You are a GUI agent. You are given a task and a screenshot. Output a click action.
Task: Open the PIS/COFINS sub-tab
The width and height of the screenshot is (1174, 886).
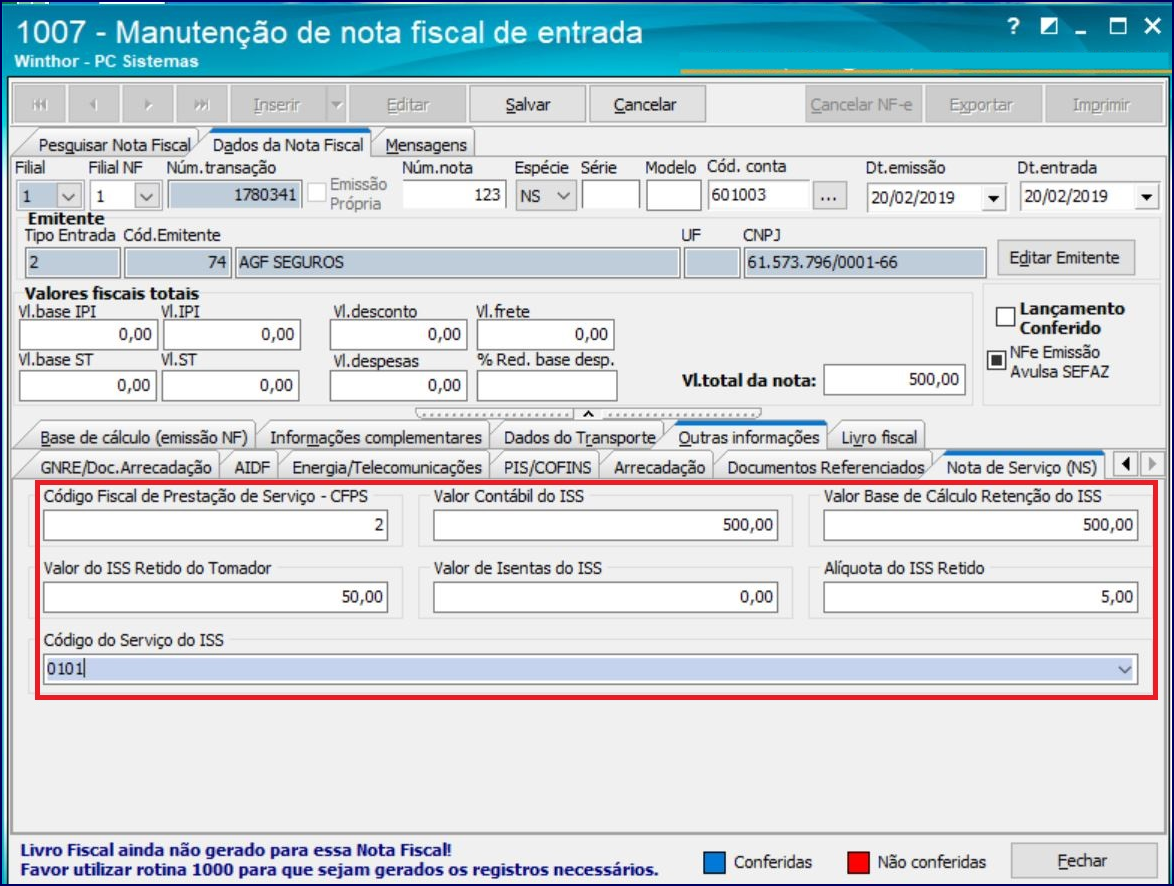(547, 467)
